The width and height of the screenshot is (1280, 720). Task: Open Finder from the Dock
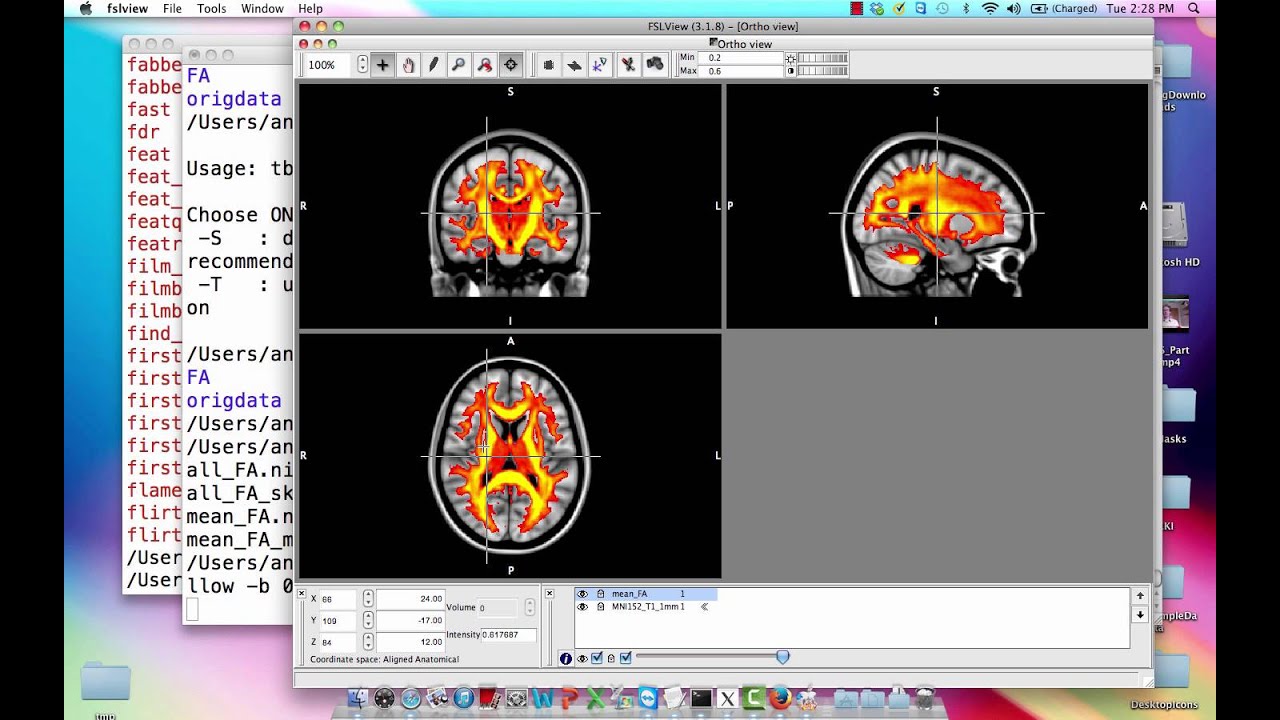tap(359, 698)
